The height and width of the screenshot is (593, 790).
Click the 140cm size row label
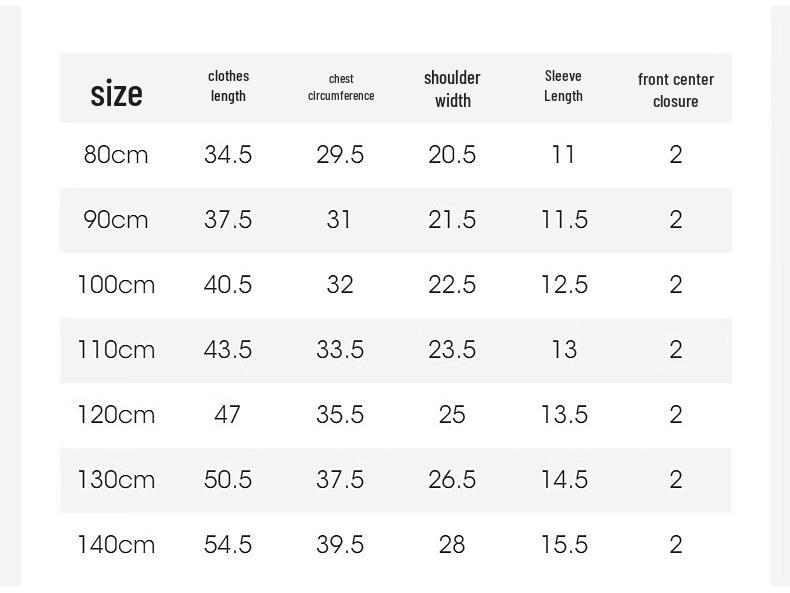tap(116, 544)
